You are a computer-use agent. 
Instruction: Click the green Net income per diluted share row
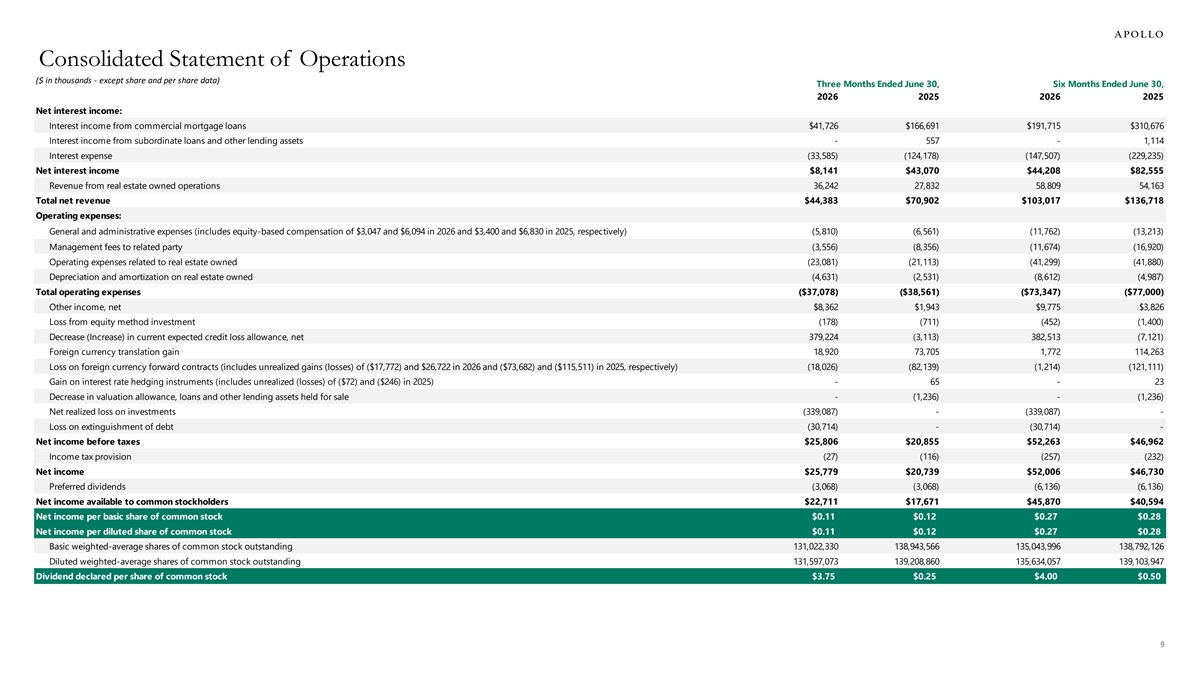[600, 531]
